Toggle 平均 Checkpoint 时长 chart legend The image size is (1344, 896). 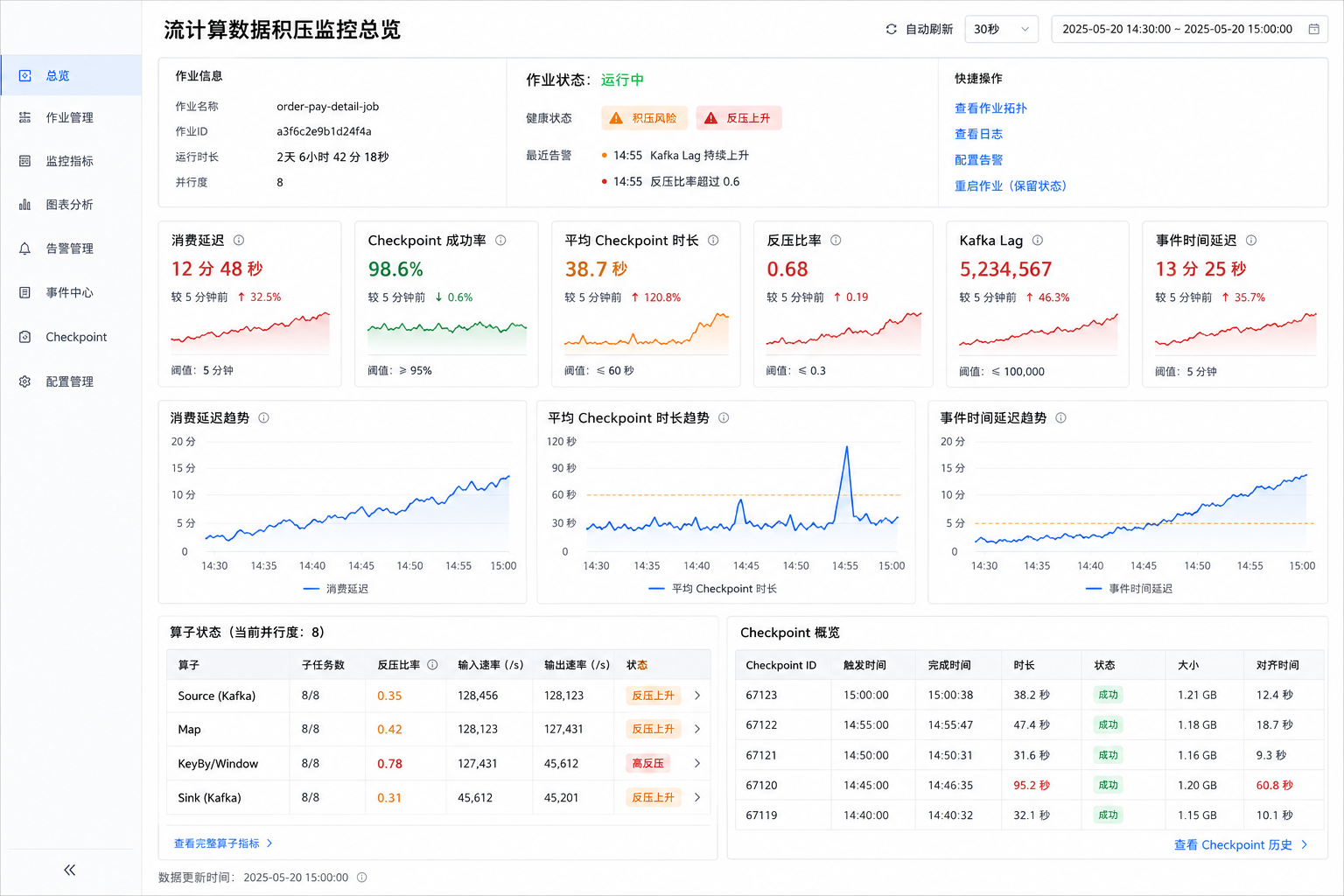(713, 589)
